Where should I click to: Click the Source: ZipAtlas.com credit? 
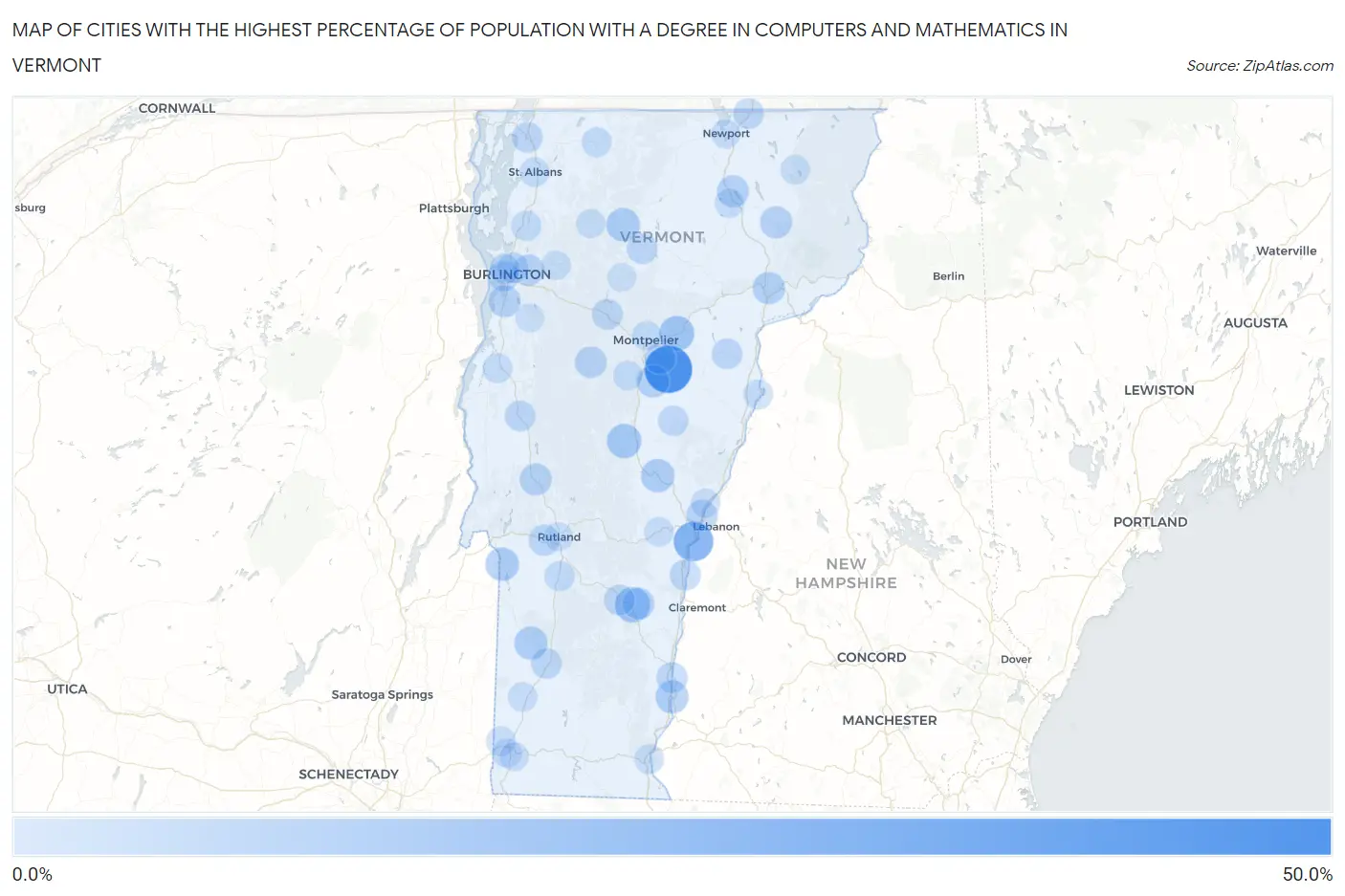1259,66
